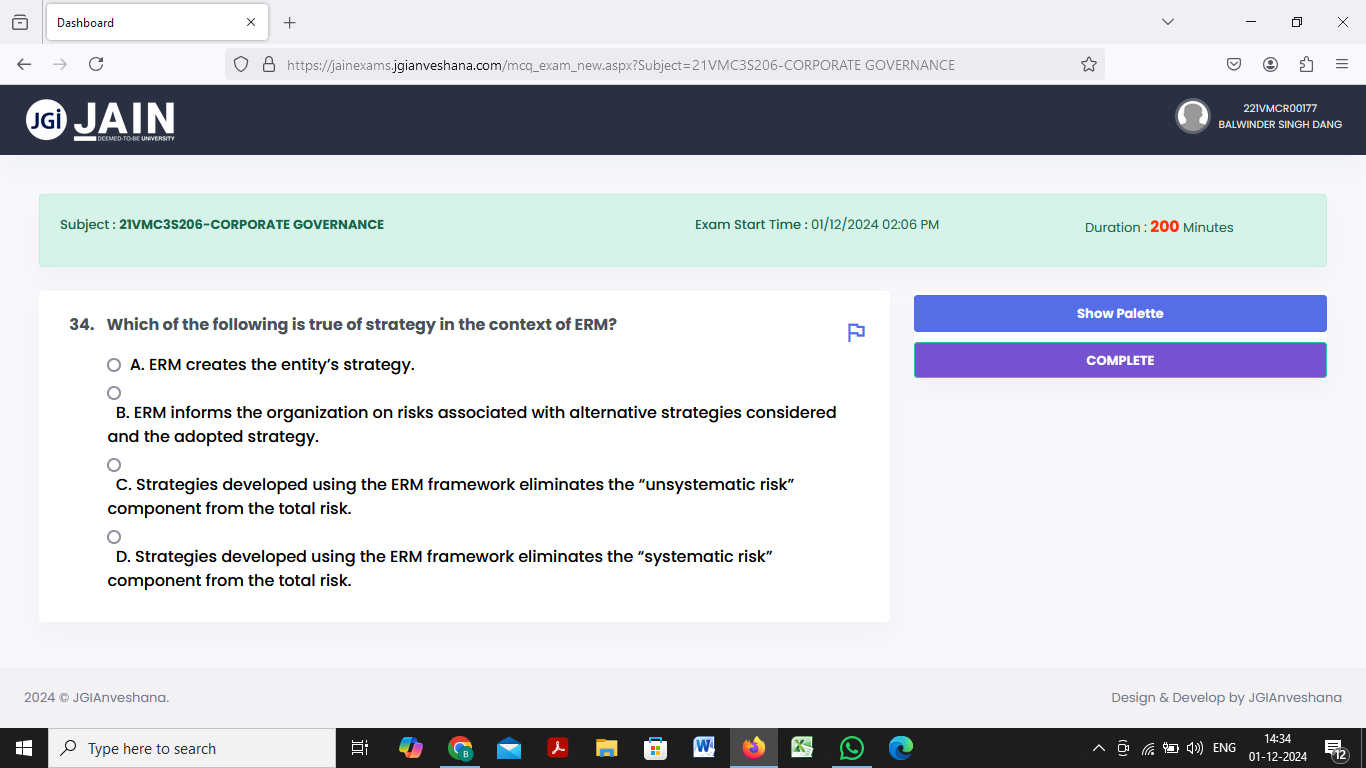Click the speaker icon in system tray

coord(1194,747)
